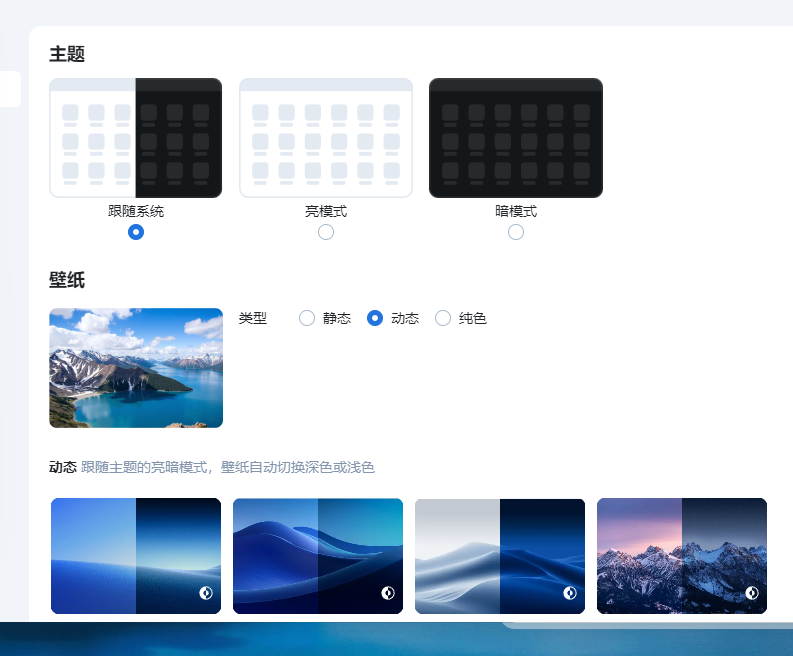Select the 跟随系统 radio button
The height and width of the screenshot is (656, 793).
pos(136,232)
